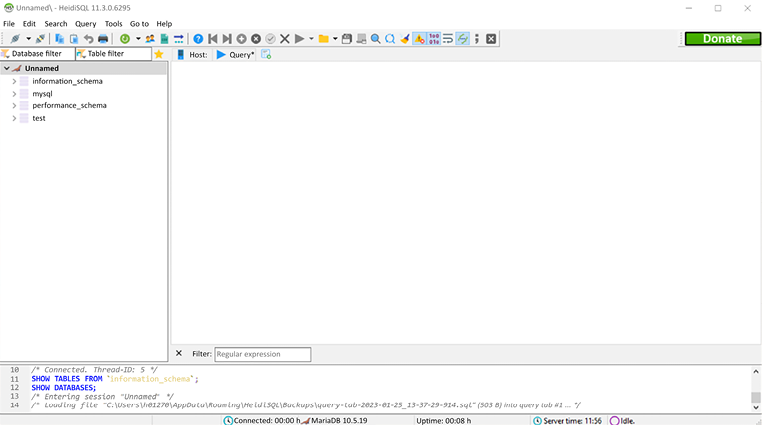Click the Find text magnifier icon
Viewport: 762px width, 427px height.
point(375,39)
